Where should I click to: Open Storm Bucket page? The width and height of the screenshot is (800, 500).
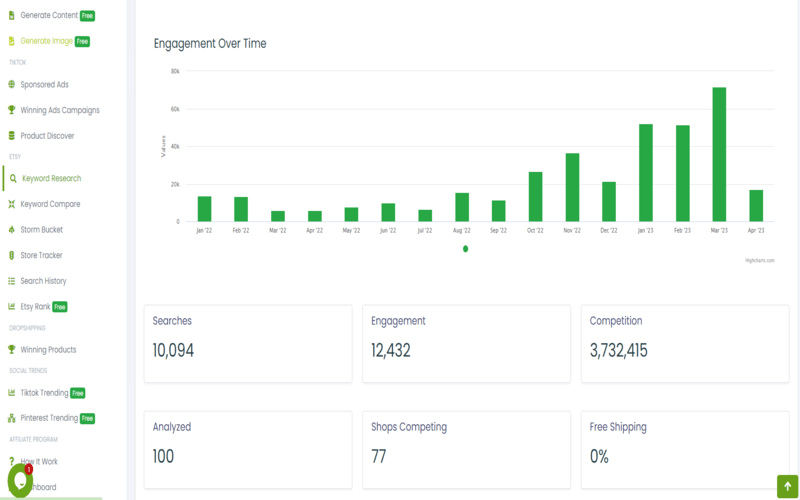[x=41, y=230]
